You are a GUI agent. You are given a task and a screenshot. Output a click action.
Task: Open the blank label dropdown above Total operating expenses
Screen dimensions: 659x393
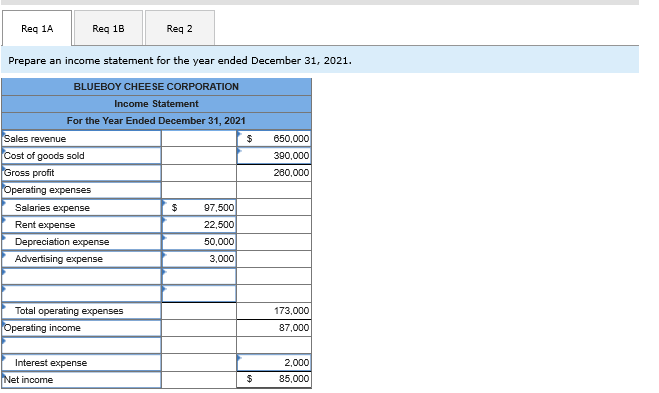[x=82, y=293]
